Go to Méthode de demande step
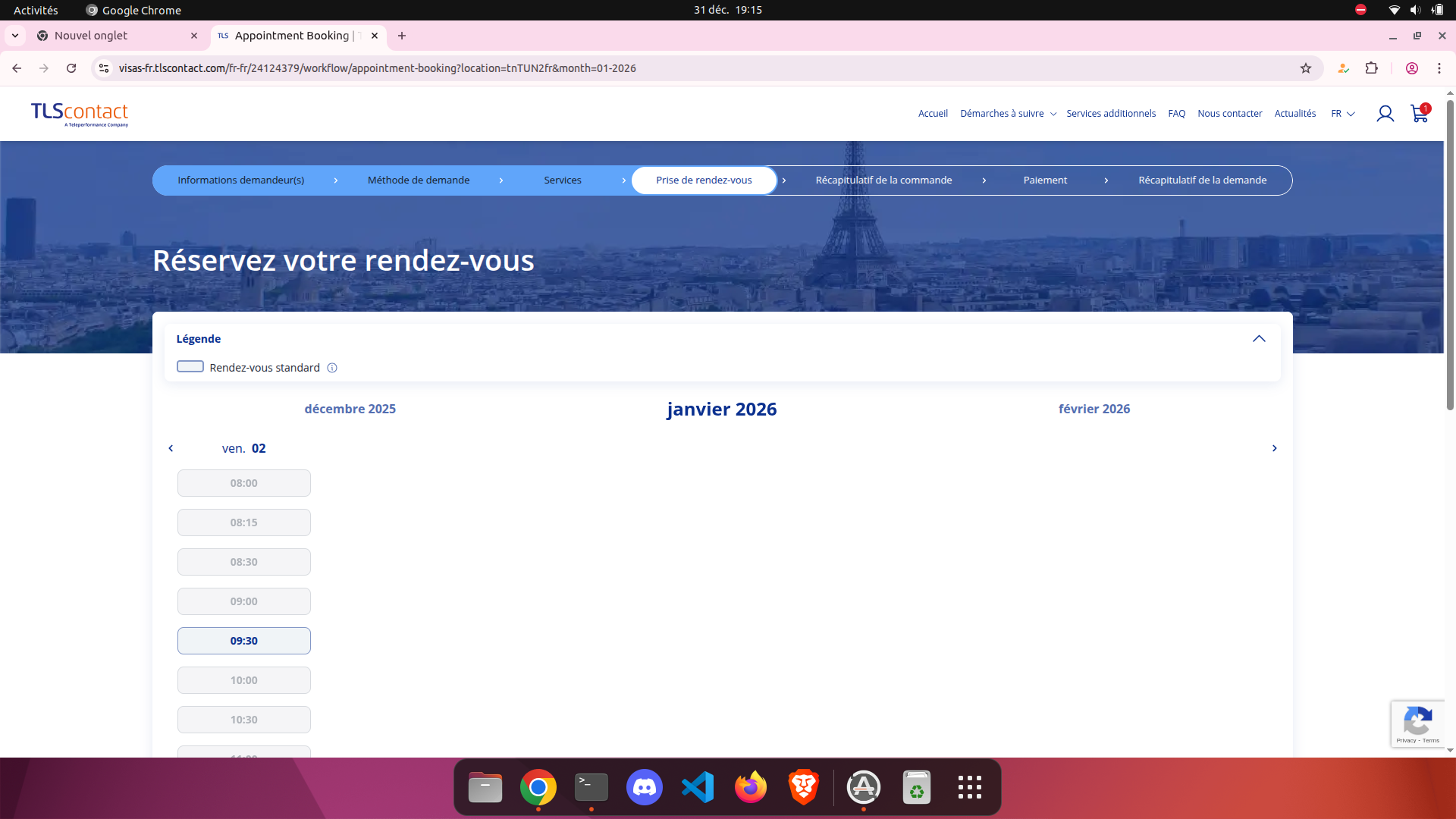Screen dimensions: 1456x819 [x=419, y=180]
